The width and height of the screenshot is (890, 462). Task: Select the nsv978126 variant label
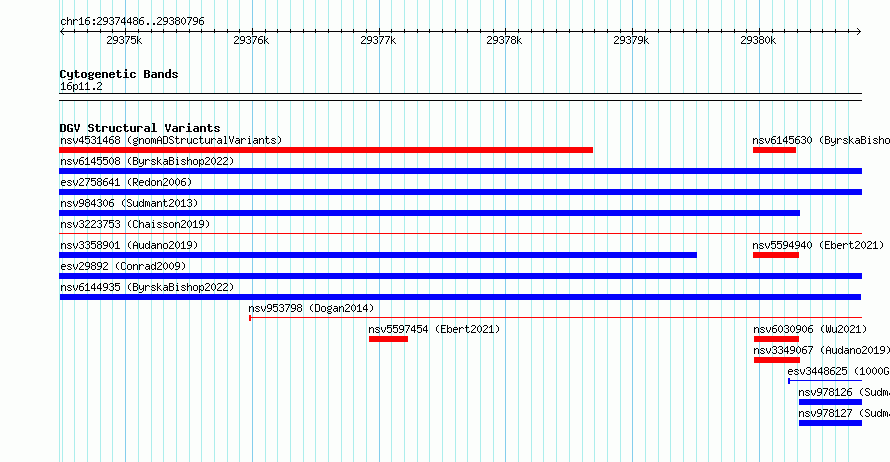844,392
